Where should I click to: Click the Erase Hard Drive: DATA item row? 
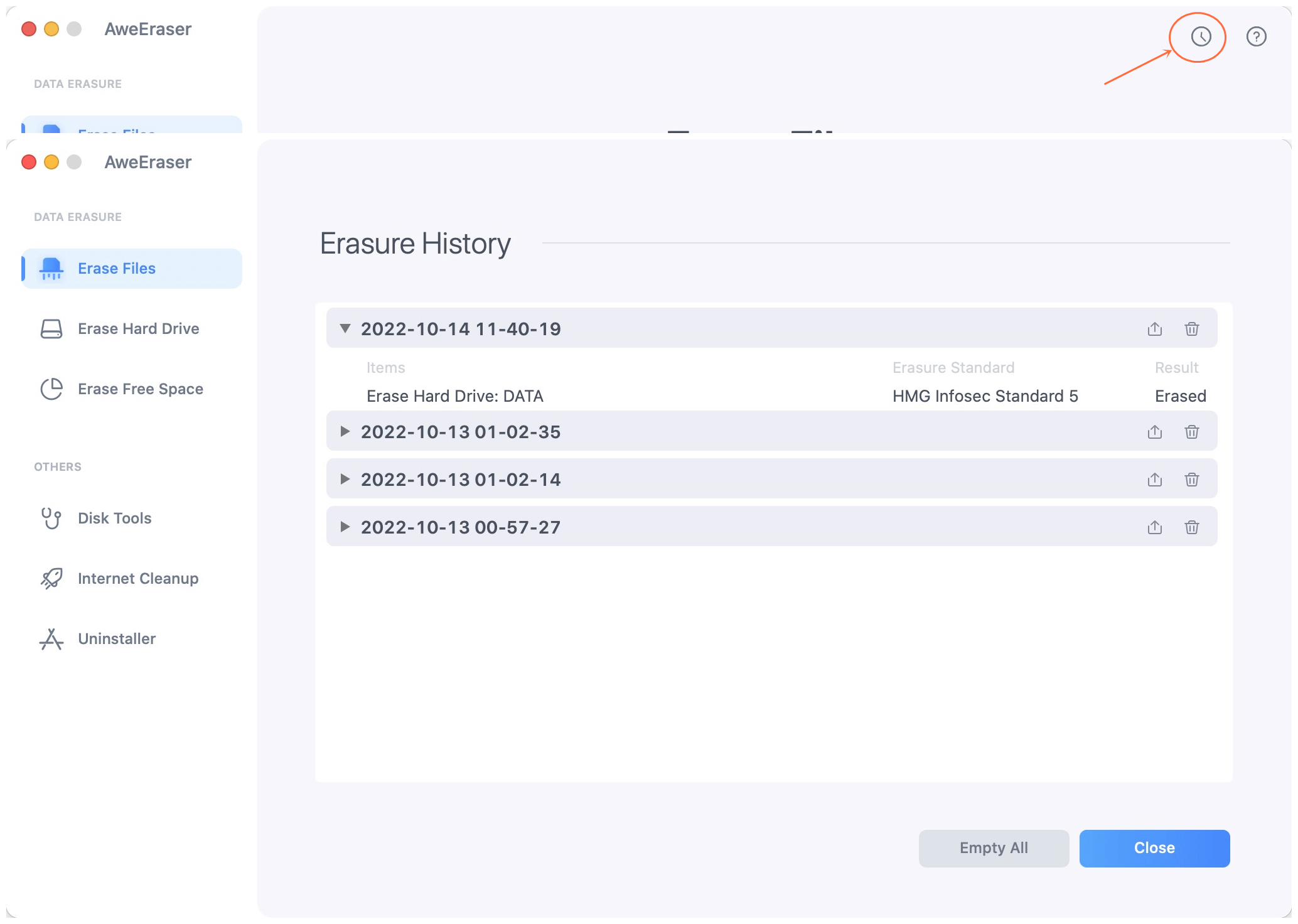(455, 395)
